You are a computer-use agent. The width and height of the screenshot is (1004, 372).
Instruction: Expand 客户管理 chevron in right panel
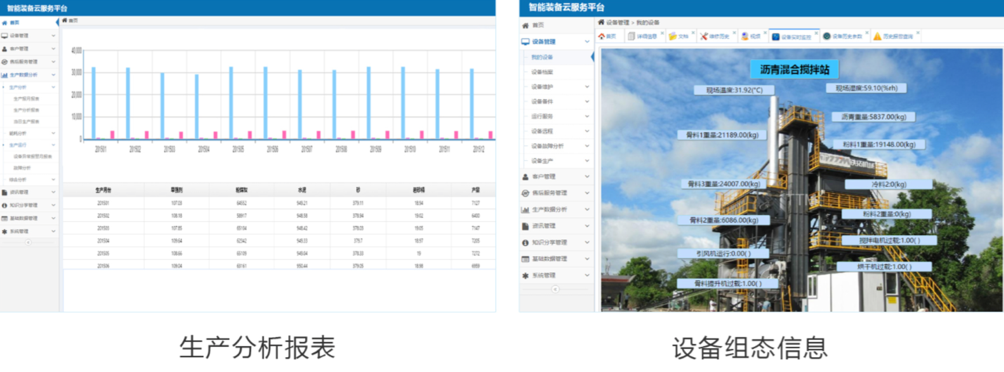tap(587, 176)
